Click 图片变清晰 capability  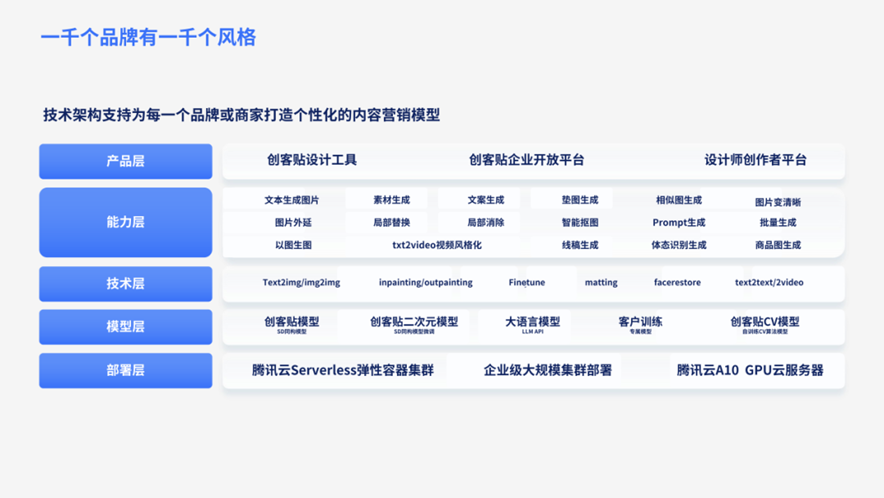[778, 202]
